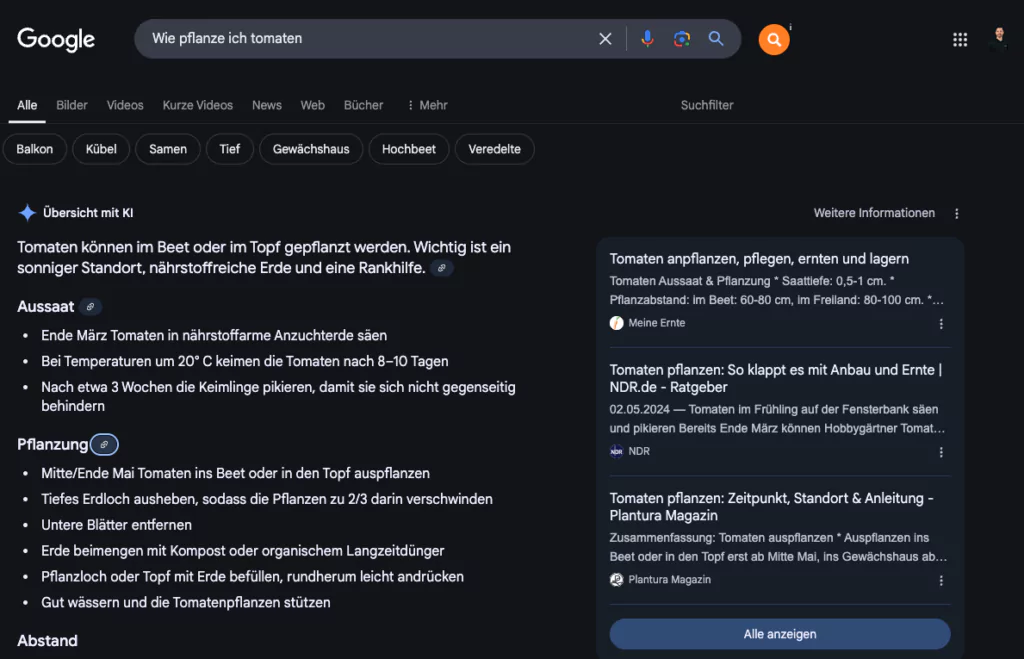The width and height of the screenshot is (1024, 659).
Task: Toggle the Hochbeet filter chip
Action: pyautogui.click(x=408, y=148)
